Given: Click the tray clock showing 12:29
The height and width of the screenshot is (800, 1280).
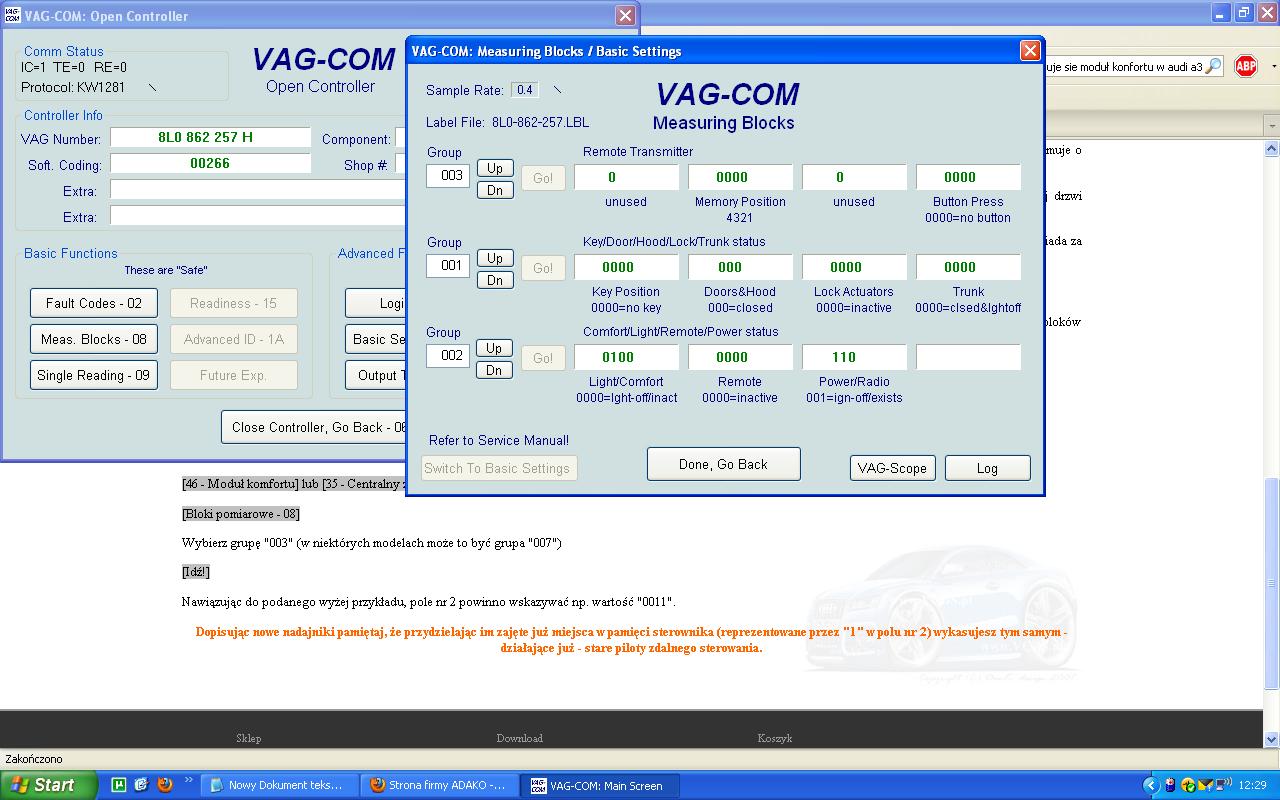Looking at the screenshot, I should coord(1252,786).
